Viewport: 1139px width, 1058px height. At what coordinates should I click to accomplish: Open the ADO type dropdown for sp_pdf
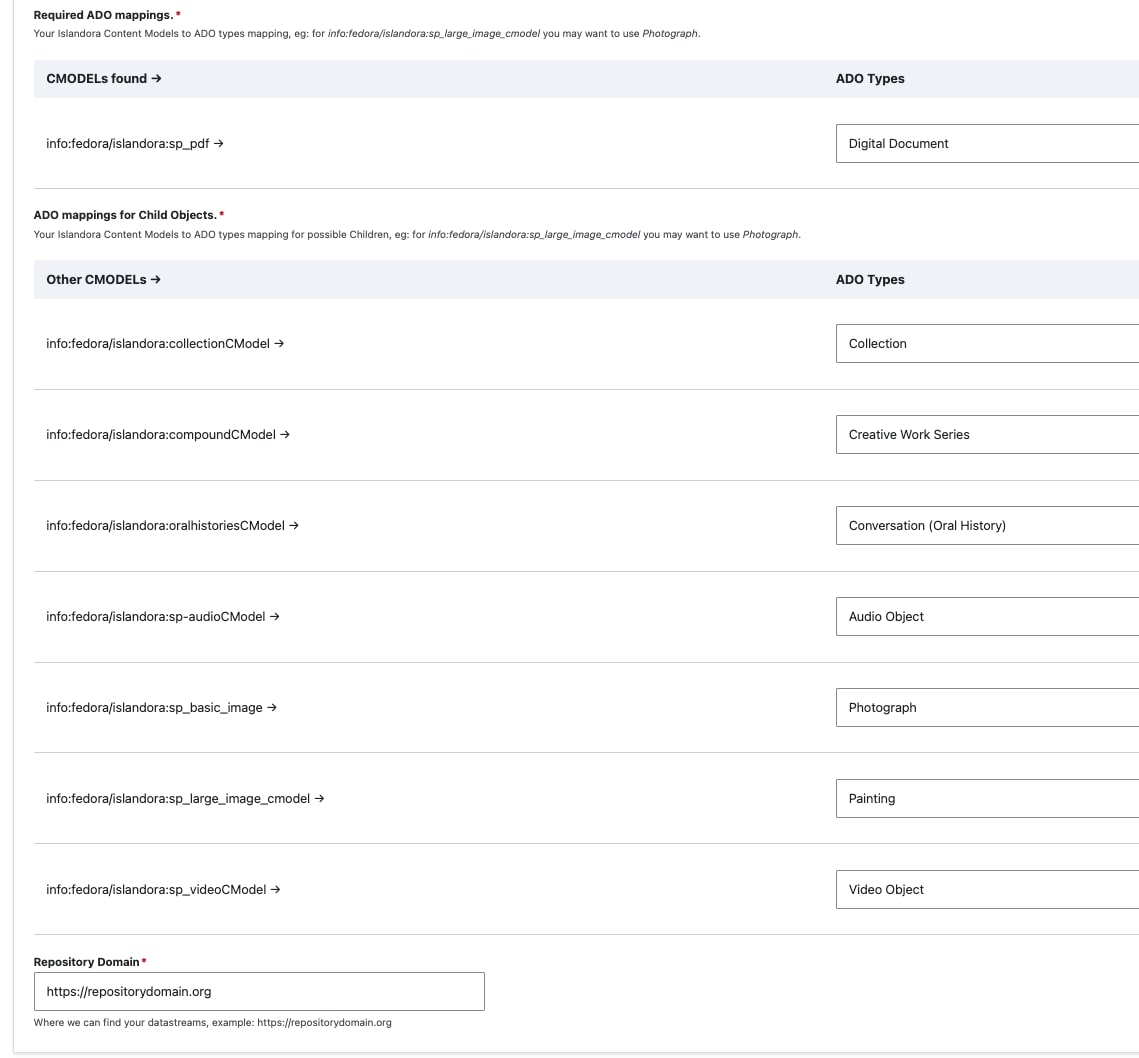click(x=985, y=143)
